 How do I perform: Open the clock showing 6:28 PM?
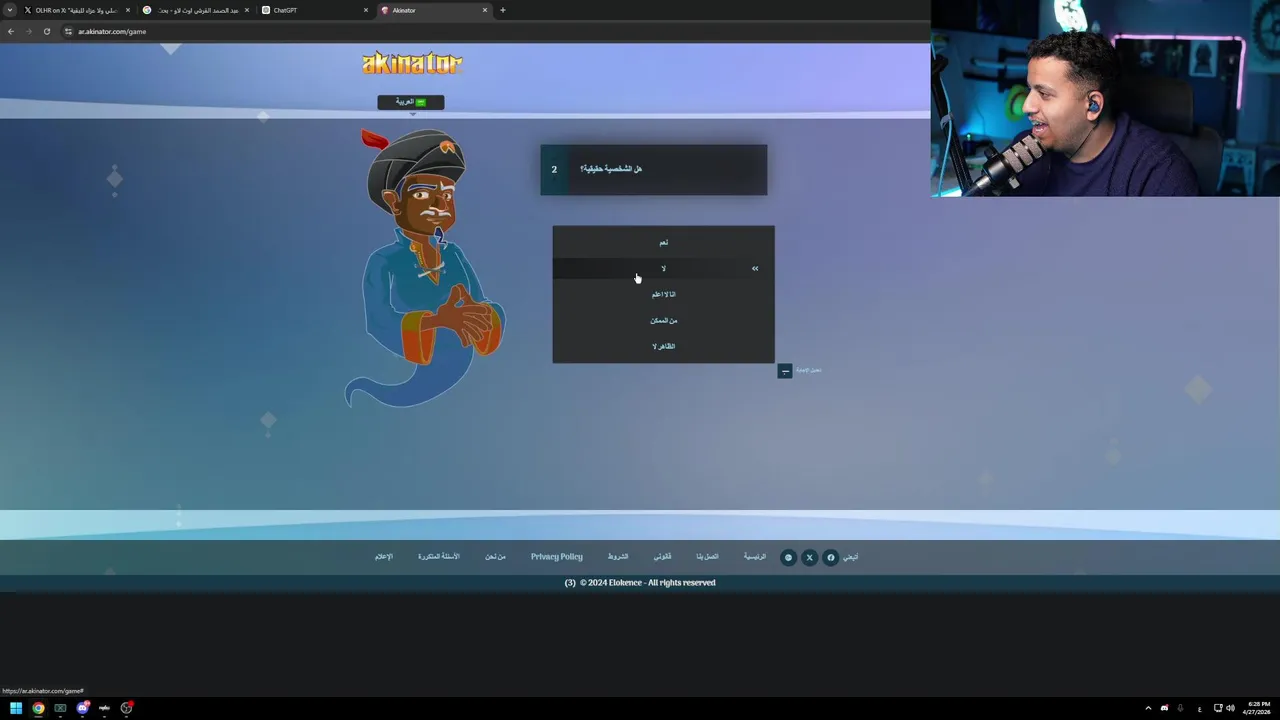(1258, 708)
